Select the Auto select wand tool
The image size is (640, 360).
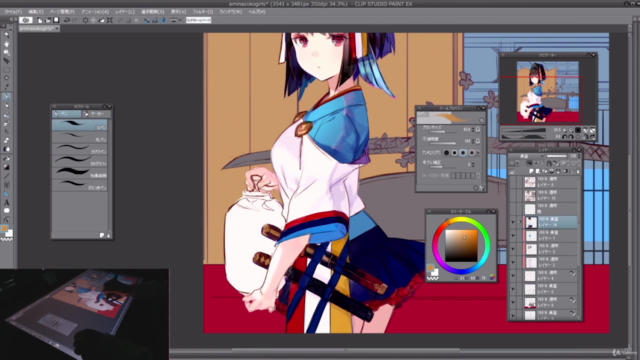point(6,78)
